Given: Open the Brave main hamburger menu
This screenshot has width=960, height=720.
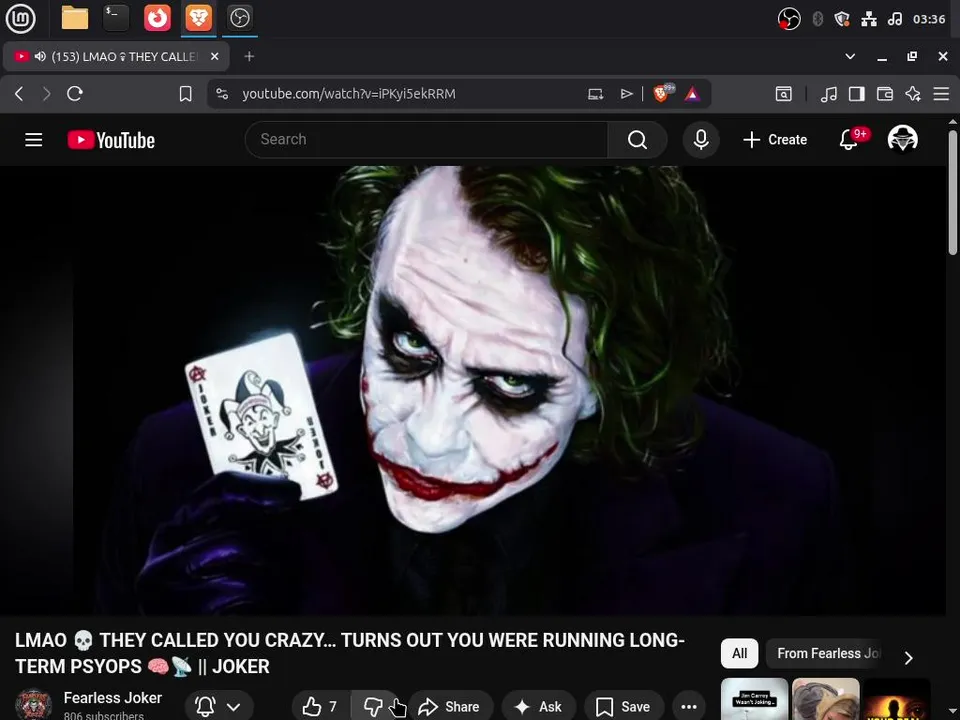Looking at the screenshot, I should click(941, 94).
